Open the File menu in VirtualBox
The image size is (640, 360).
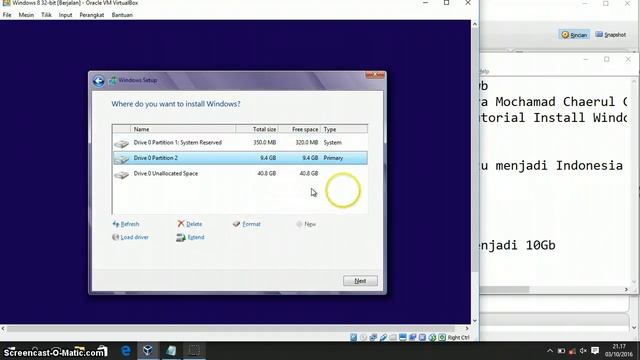(7, 15)
